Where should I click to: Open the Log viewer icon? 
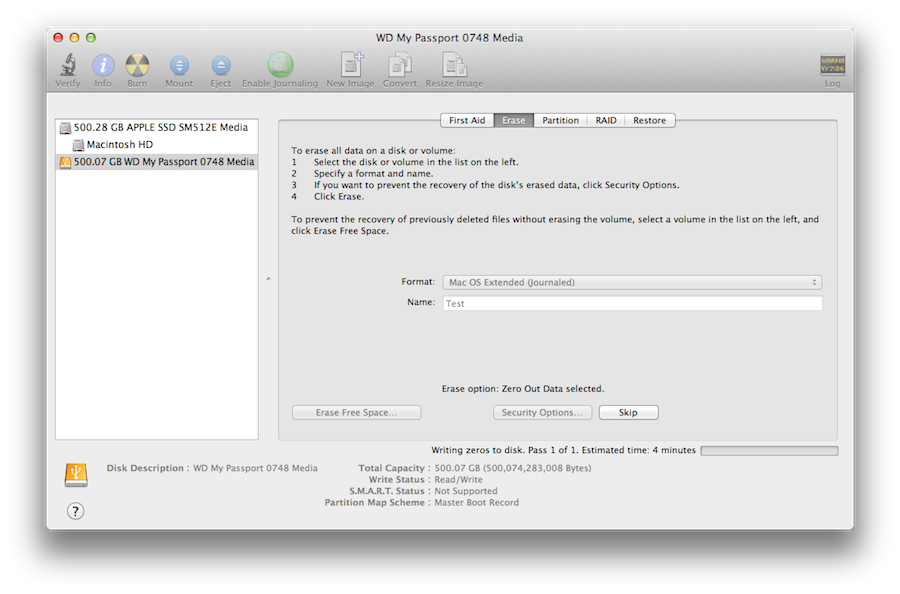point(832,65)
